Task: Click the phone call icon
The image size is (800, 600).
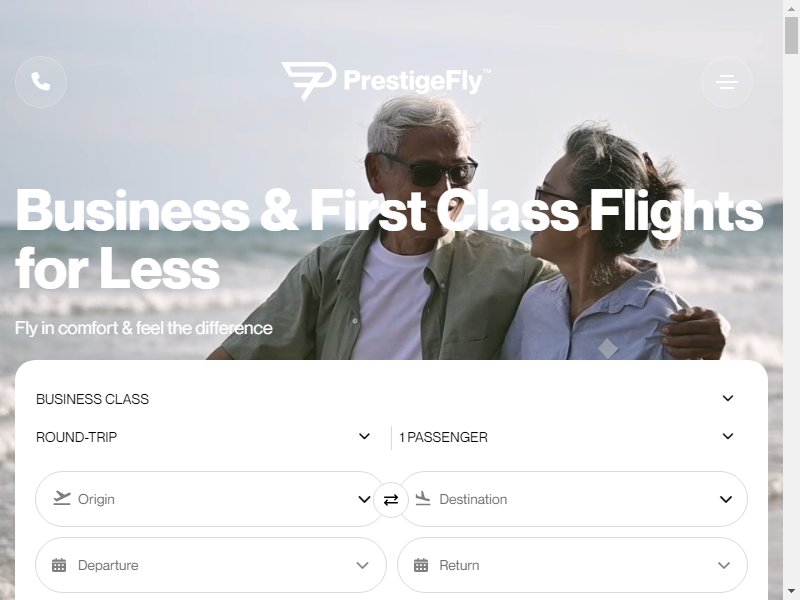Action: tap(41, 82)
